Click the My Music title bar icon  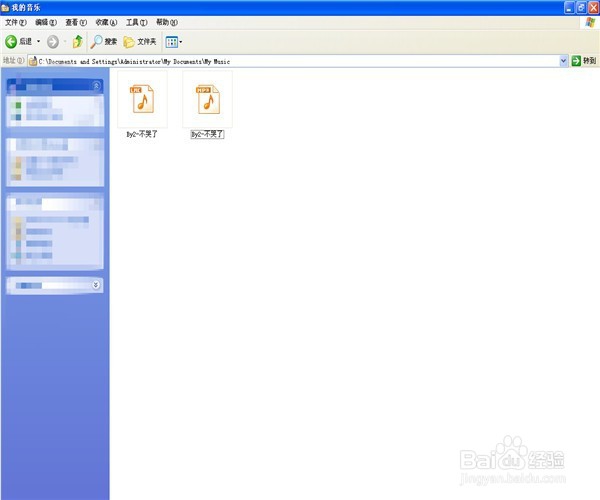pyautogui.click(x=5, y=8)
